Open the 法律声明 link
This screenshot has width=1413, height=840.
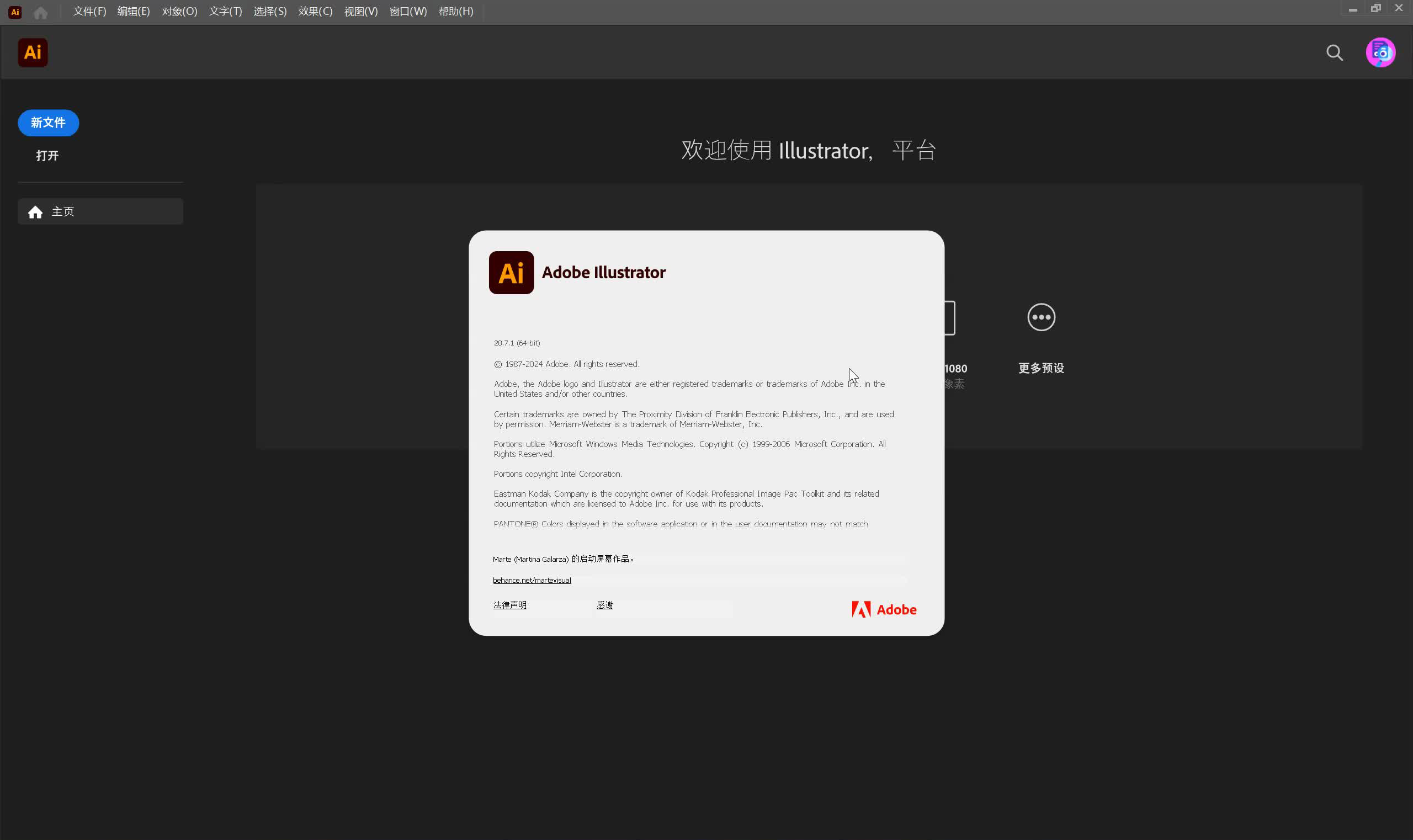pos(509,605)
